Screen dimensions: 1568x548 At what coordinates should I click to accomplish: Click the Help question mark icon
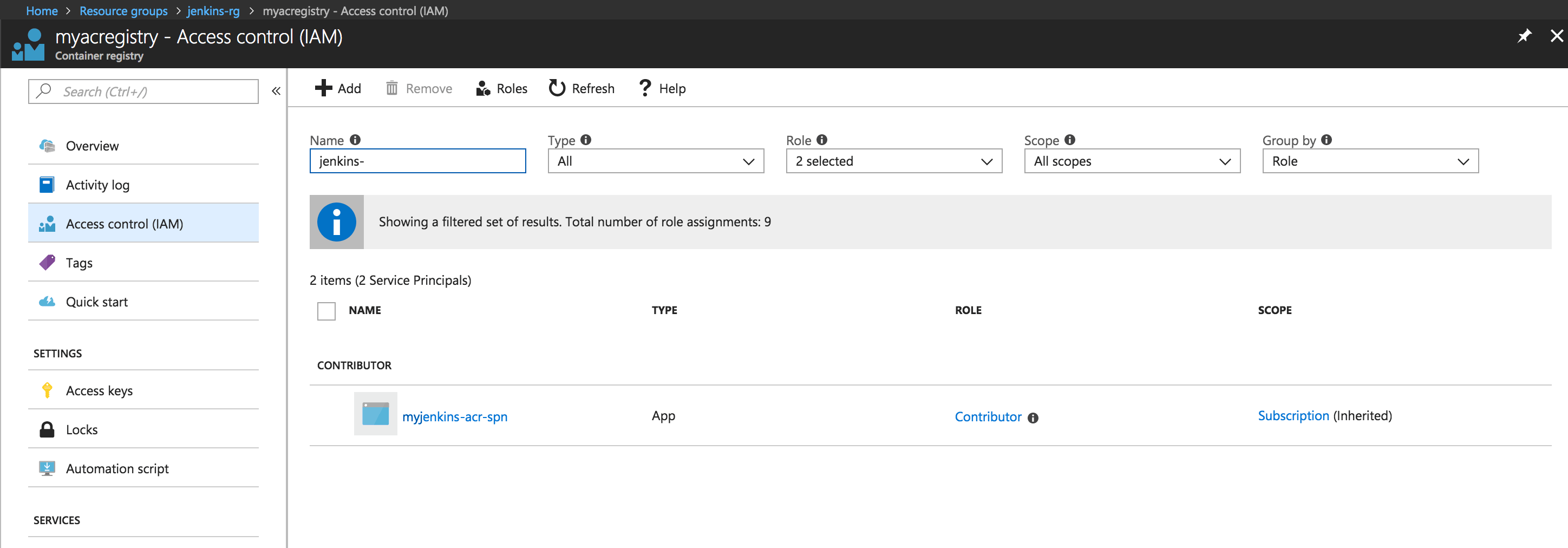645,88
